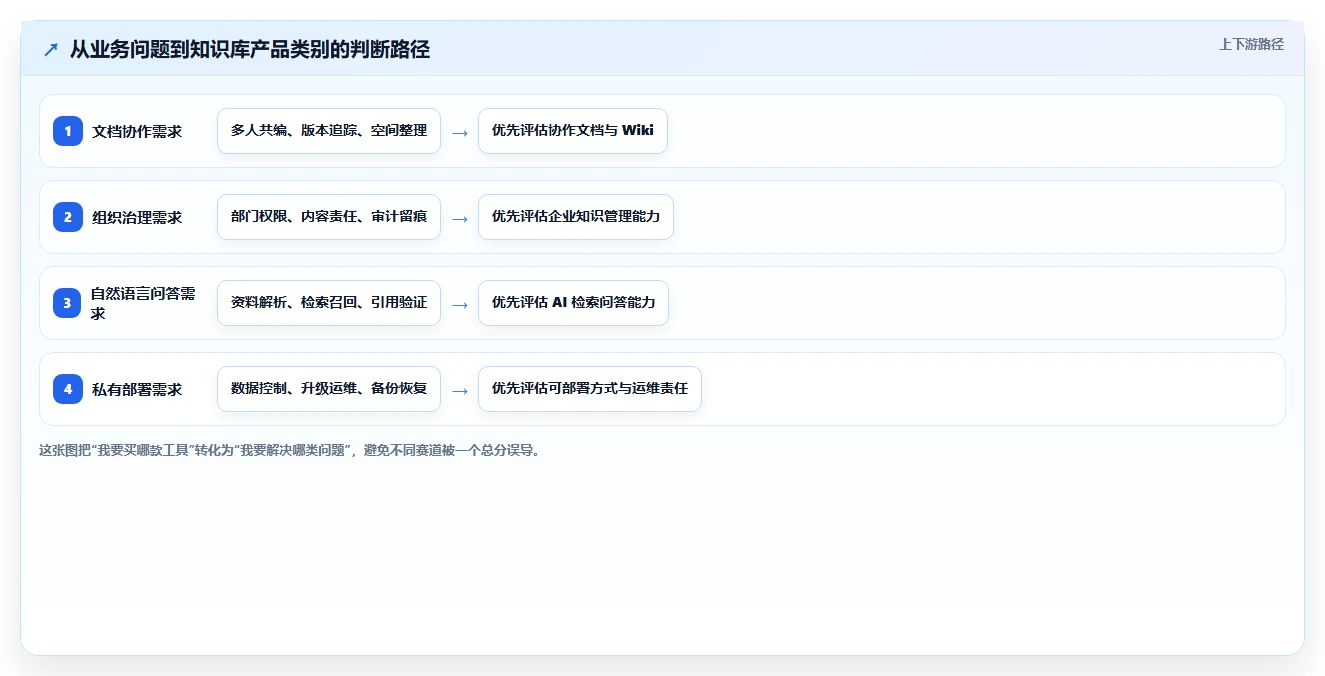Click the 优先评估协作文档与 Wiki box
1325x676 pixels.
coord(573,131)
